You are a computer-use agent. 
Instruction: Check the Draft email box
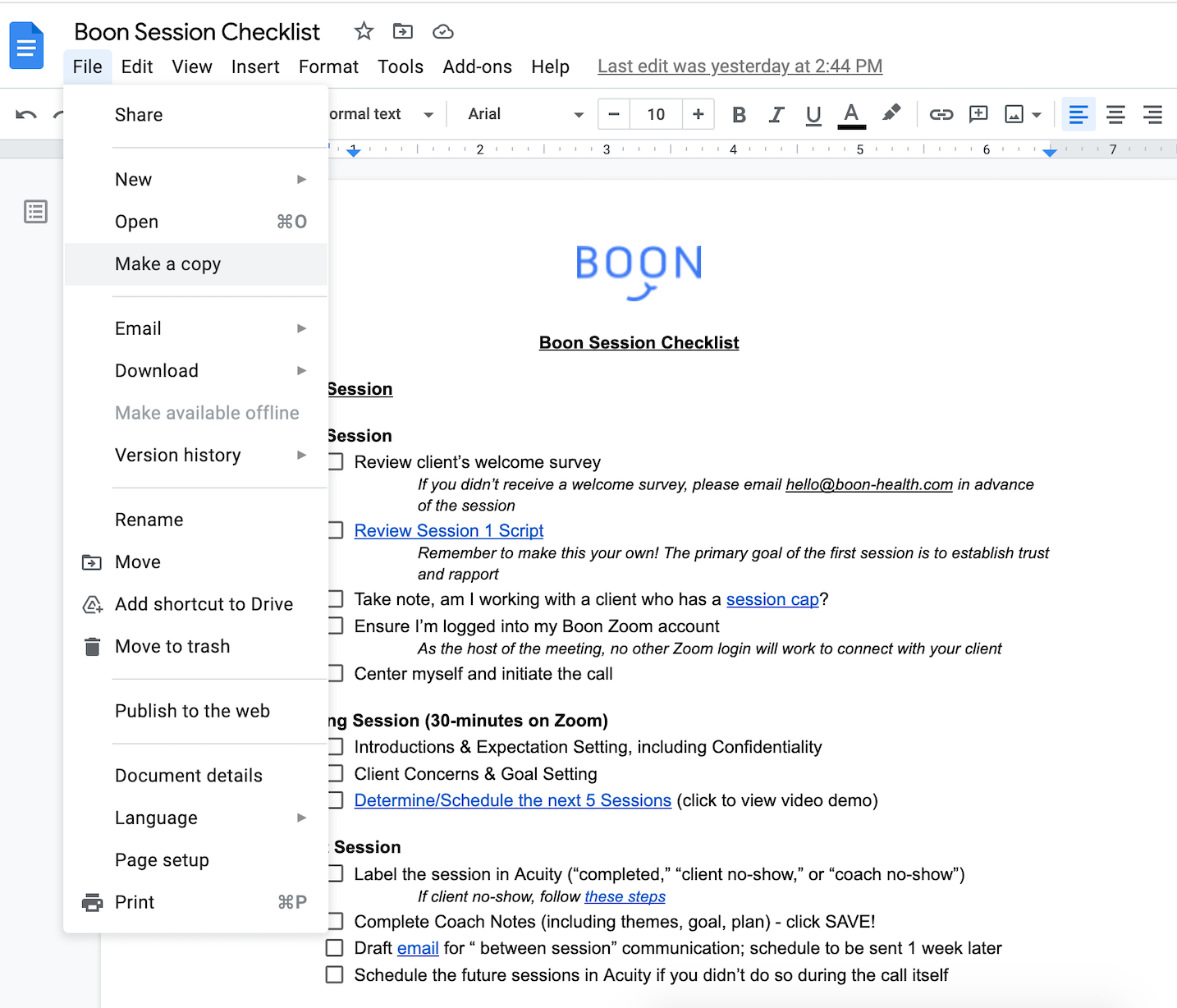click(x=335, y=948)
